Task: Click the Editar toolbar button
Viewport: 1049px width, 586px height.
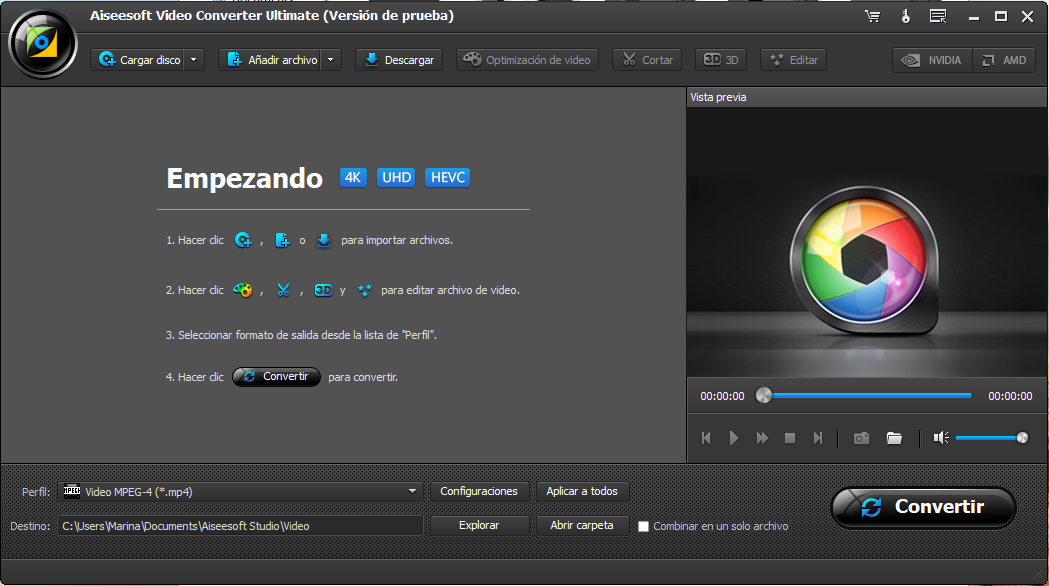Action: pyautogui.click(x=793, y=60)
